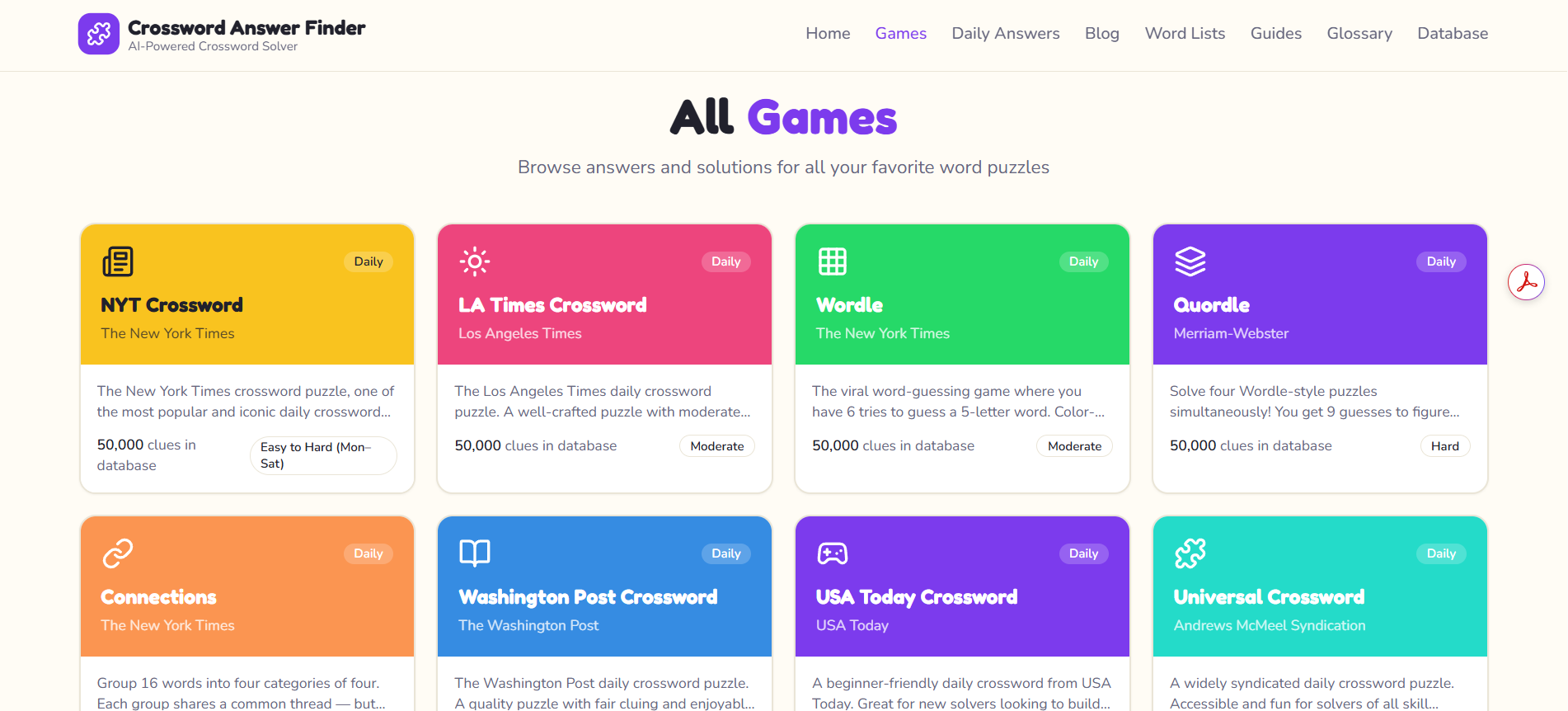Click the Daily badge on the Connections card
The width and height of the screenshot is (1568, 711).
(x=368, y=553)
